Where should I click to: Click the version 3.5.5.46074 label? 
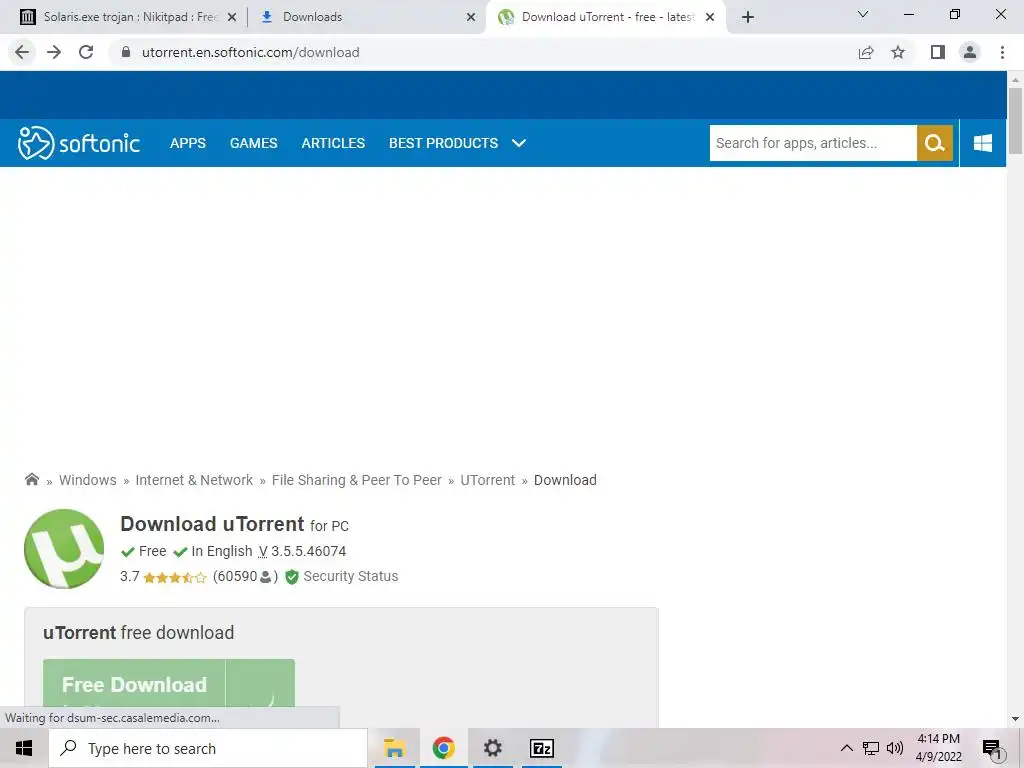click(x=302, y=551)
